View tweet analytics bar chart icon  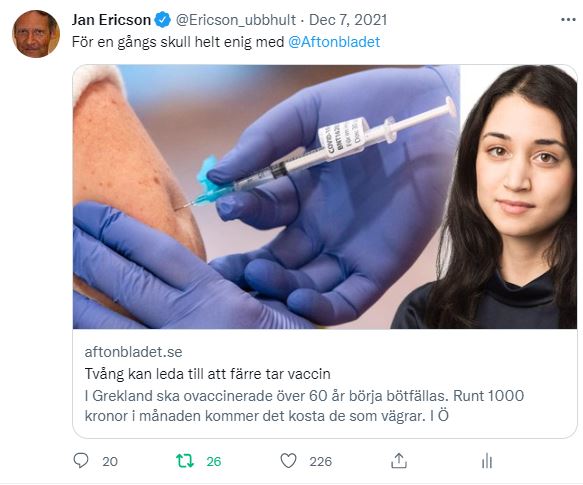point(486,461)
